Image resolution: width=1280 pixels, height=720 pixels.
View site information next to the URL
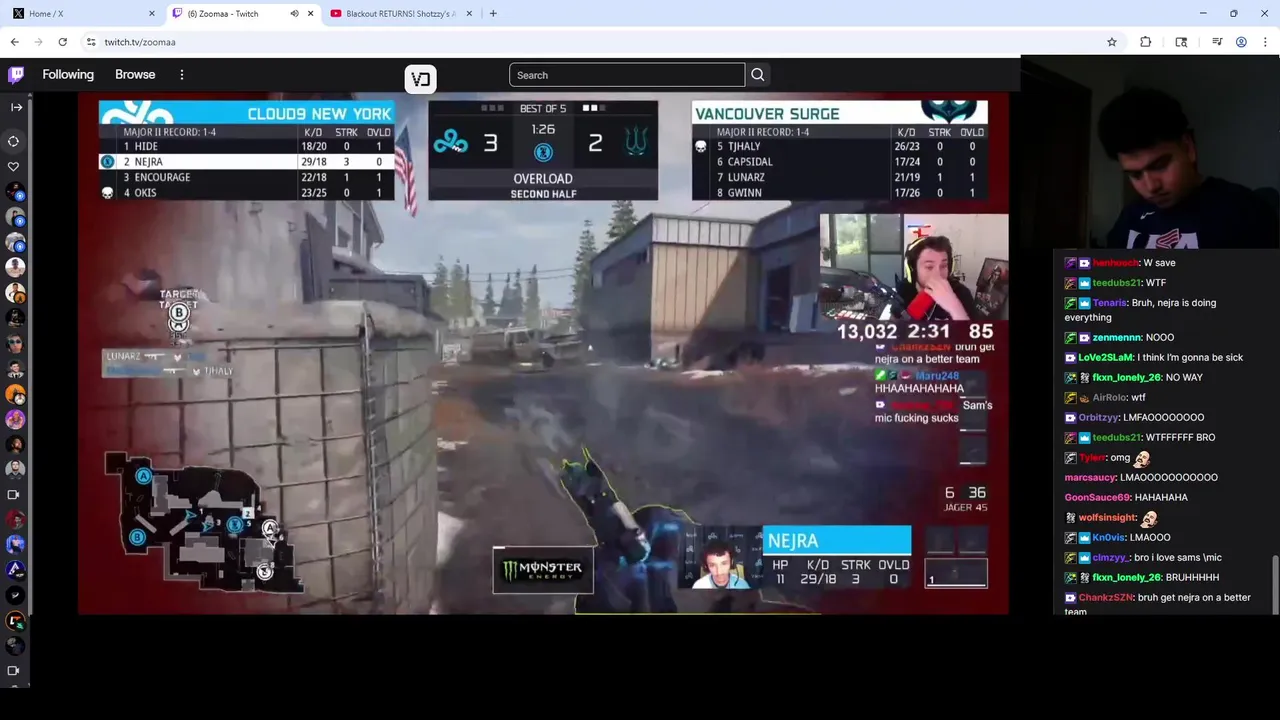point(91,42)
